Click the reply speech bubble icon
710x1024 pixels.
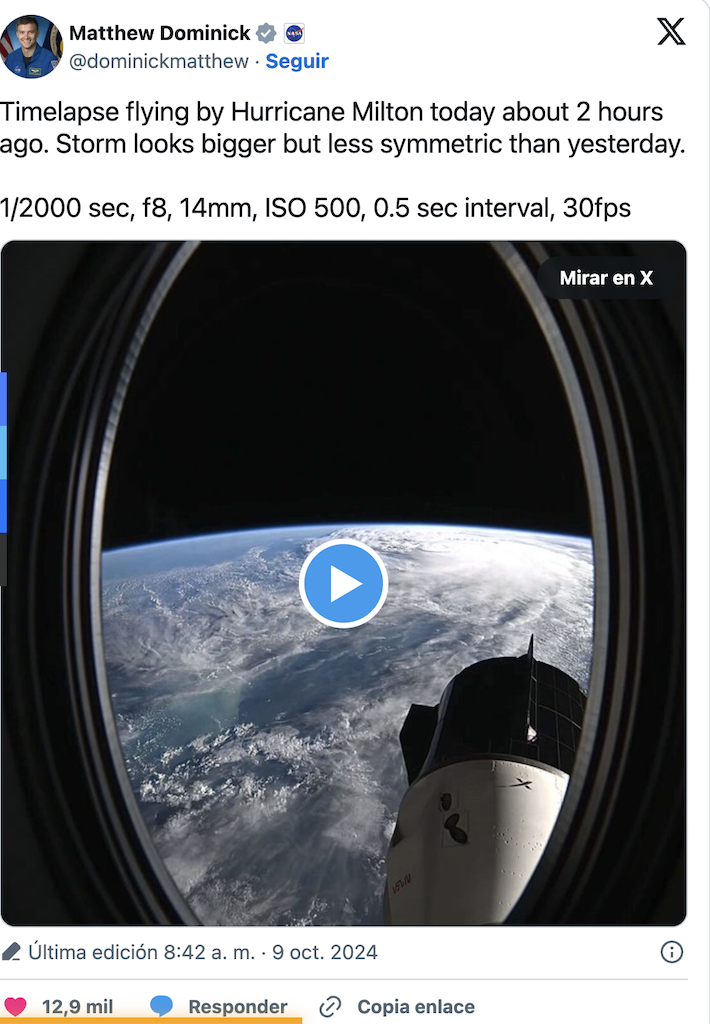point(161,1006)
